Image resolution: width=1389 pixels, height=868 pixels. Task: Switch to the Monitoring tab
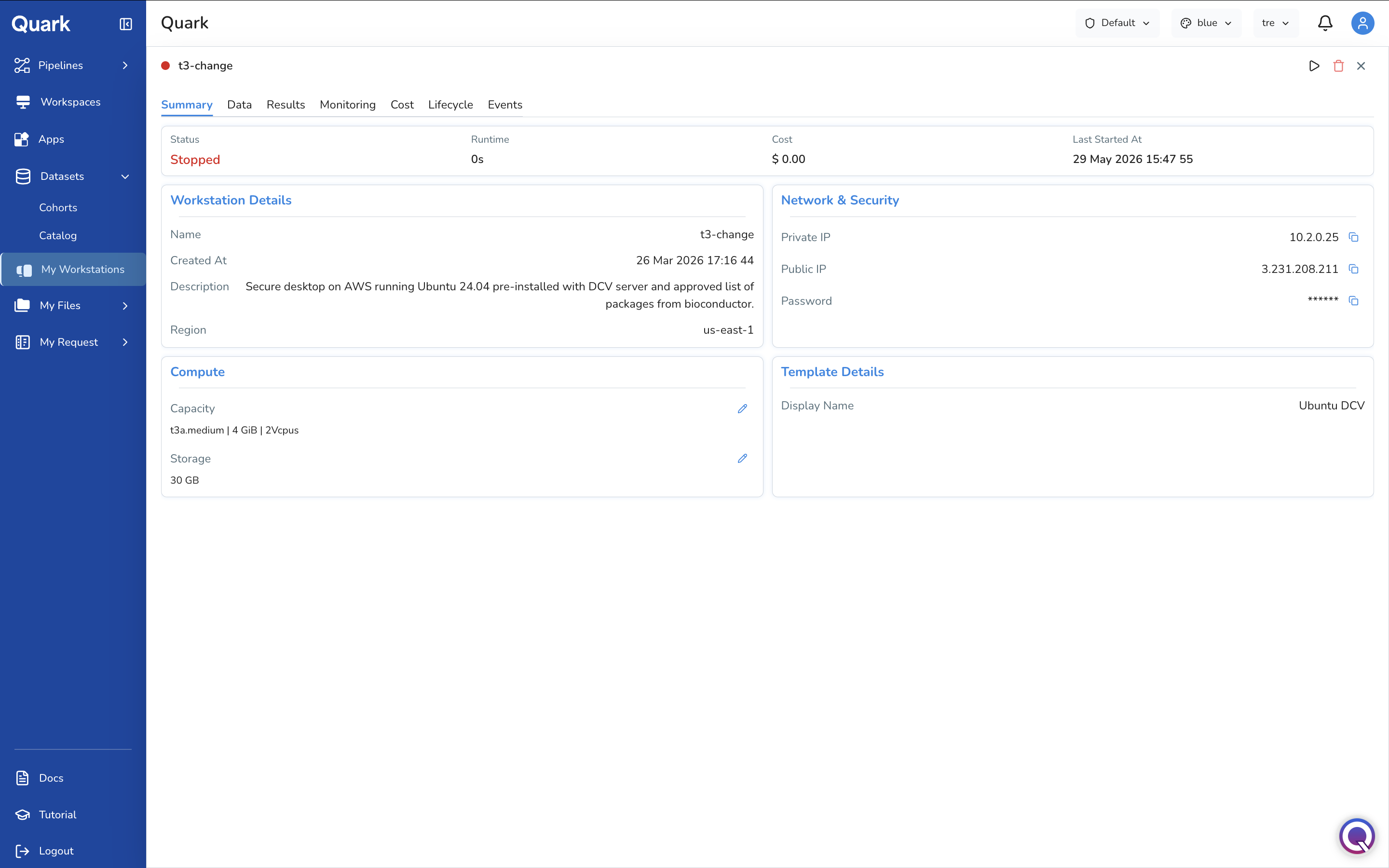click(348, 105)
